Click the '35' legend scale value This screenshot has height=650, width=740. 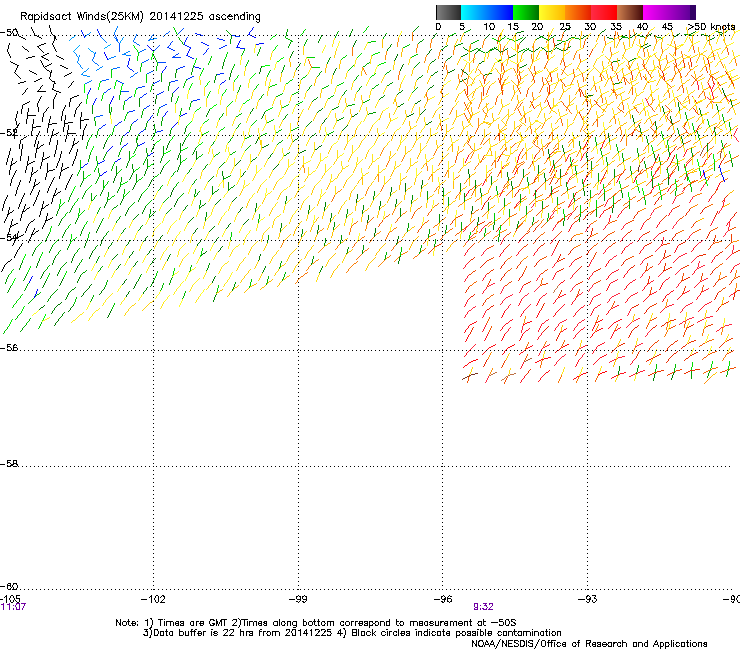point(616,26)
